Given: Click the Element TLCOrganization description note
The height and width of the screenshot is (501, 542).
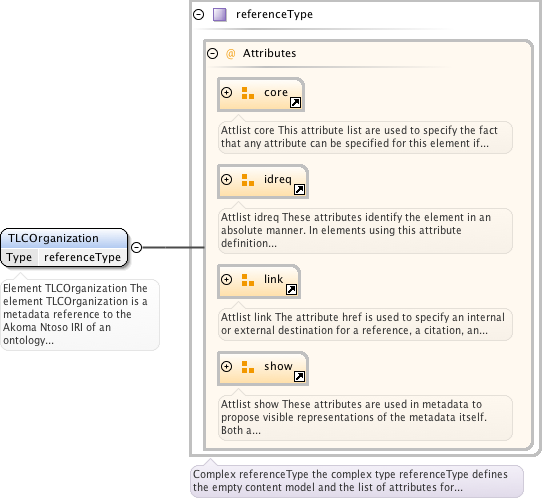Looking at the screenshot, I should [80, 315].
